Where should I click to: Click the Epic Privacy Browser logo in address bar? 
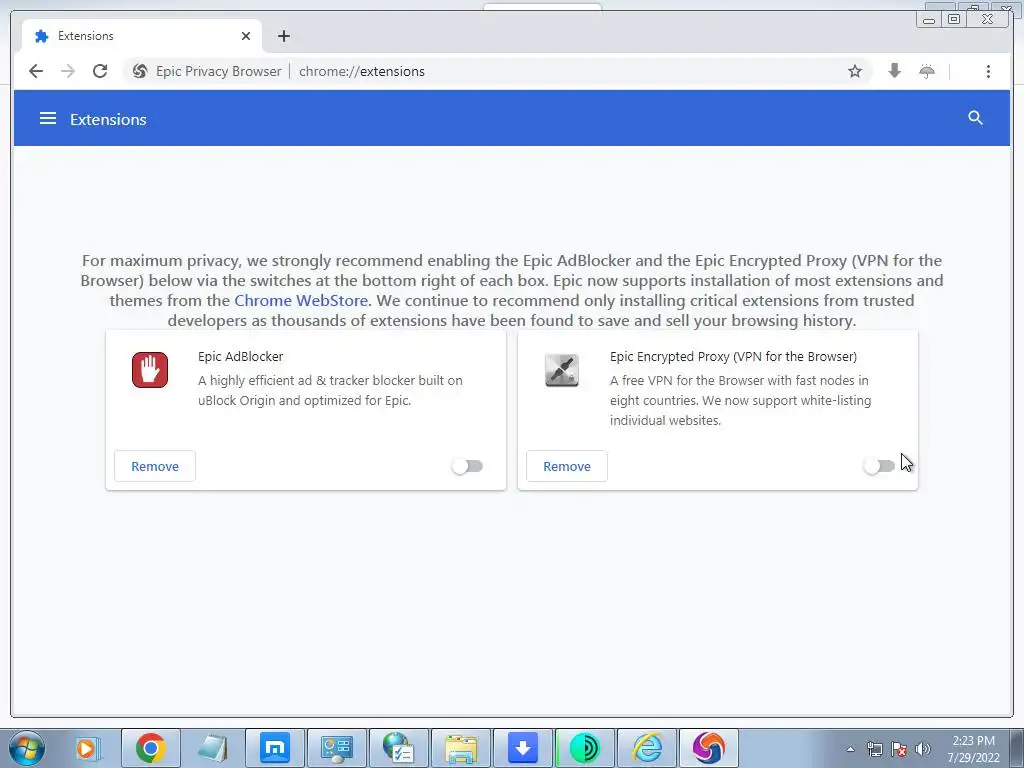[140, 71]
